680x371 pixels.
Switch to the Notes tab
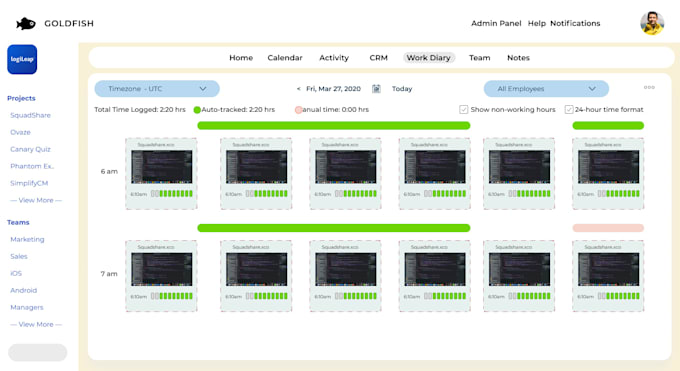click(518, 58)
